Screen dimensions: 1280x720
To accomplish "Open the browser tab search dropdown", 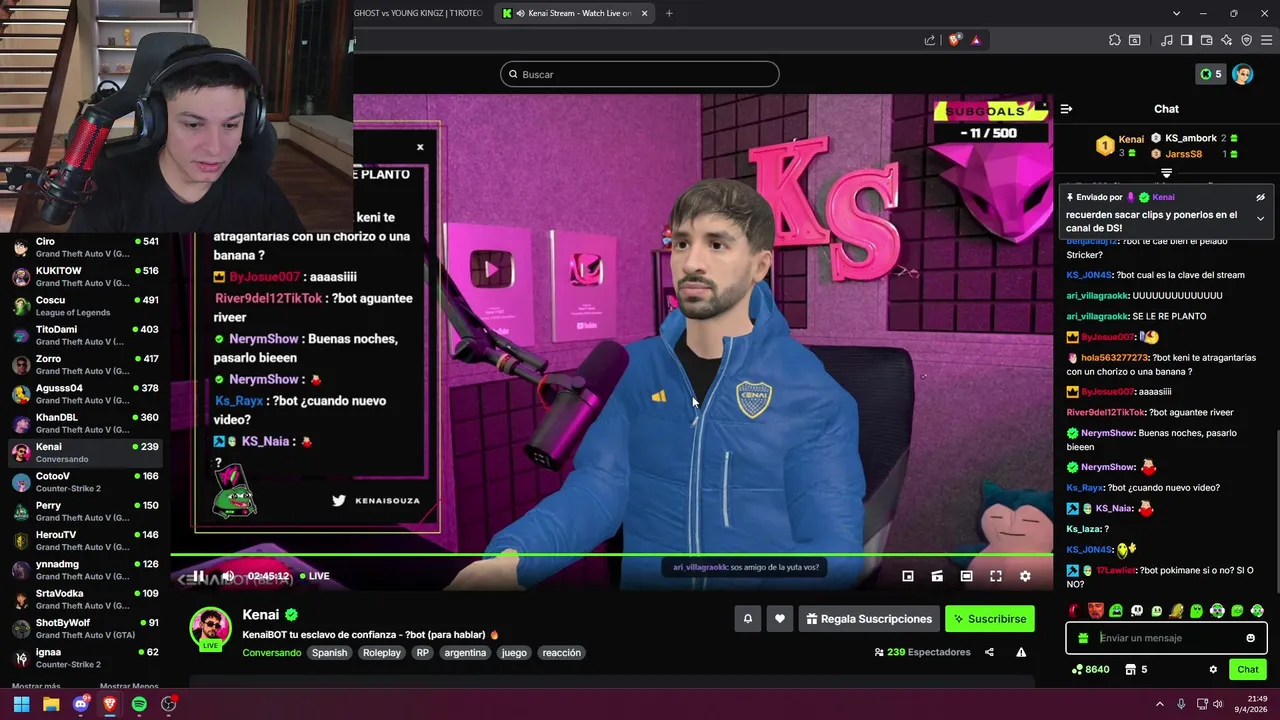I will pyautogui.click(x=1177, y=13).
